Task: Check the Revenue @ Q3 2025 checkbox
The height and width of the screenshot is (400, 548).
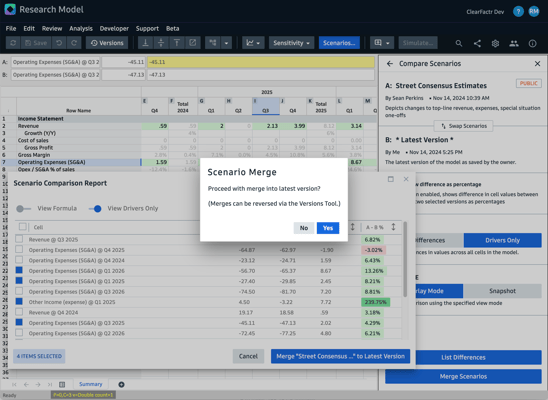Action: pyautogui.click(x=19, y=239)
